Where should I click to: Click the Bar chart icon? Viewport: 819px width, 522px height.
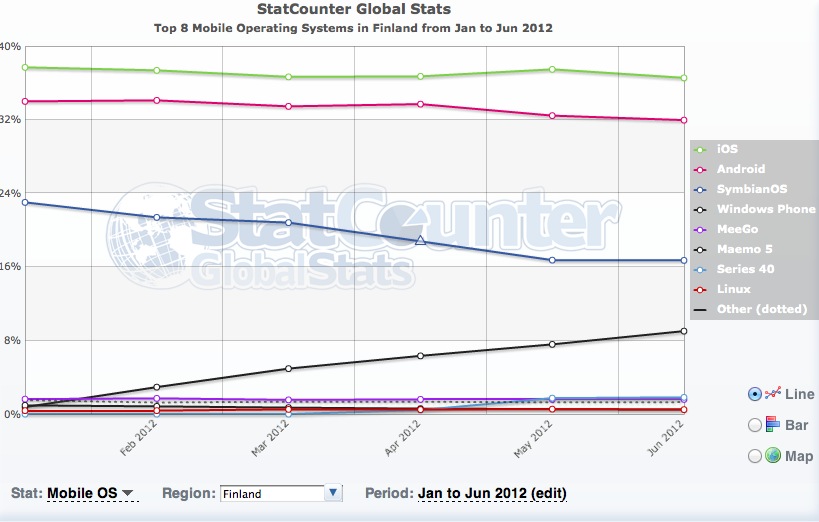pos(773,425)
